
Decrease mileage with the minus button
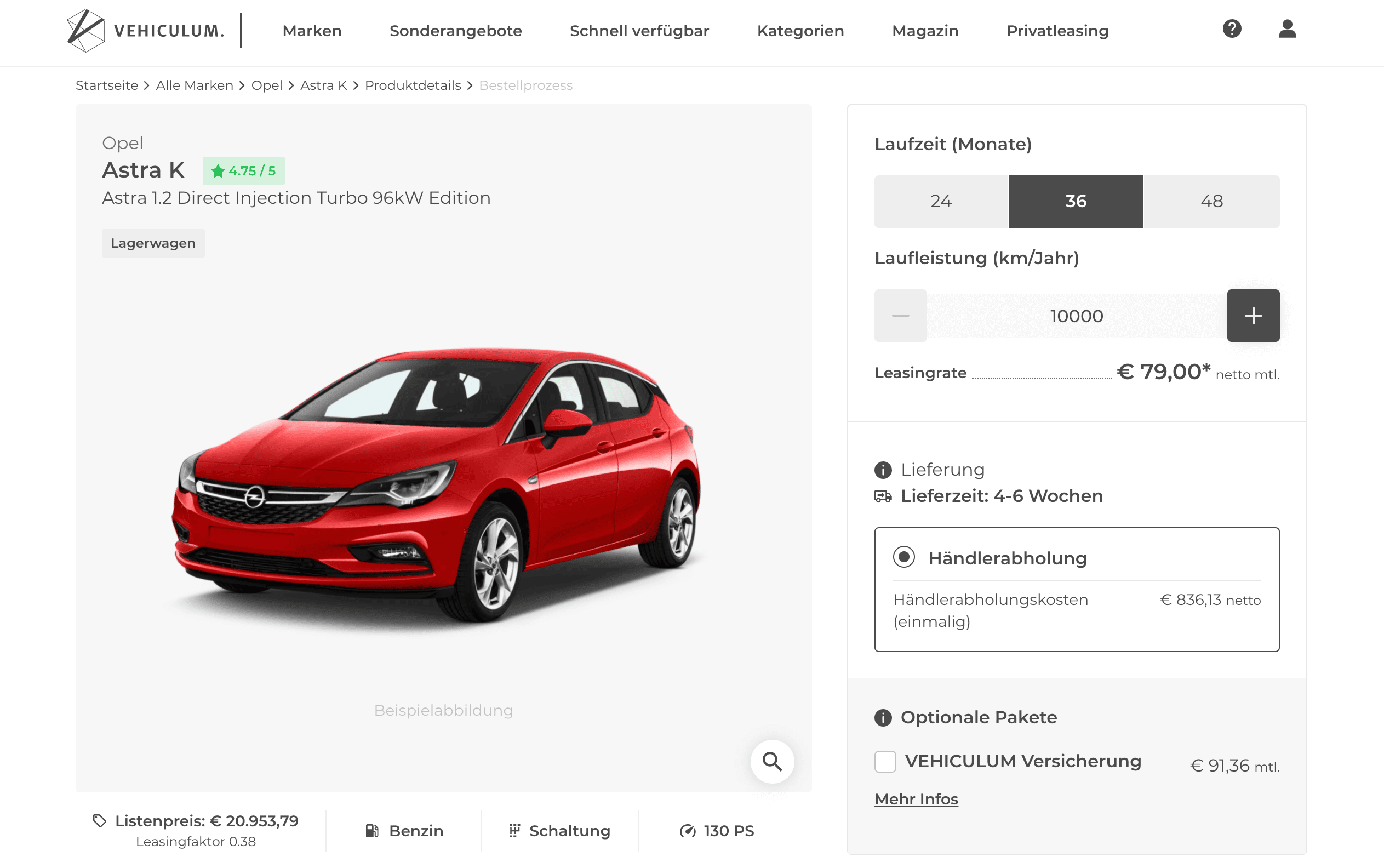(900, 316)
